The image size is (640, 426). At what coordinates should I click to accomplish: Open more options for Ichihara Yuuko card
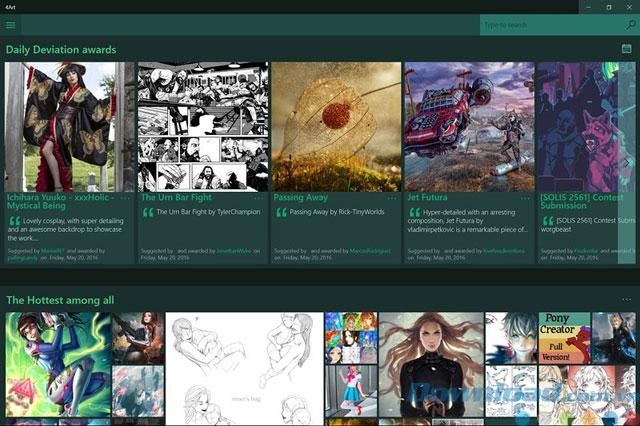click(x=125, y=199)
